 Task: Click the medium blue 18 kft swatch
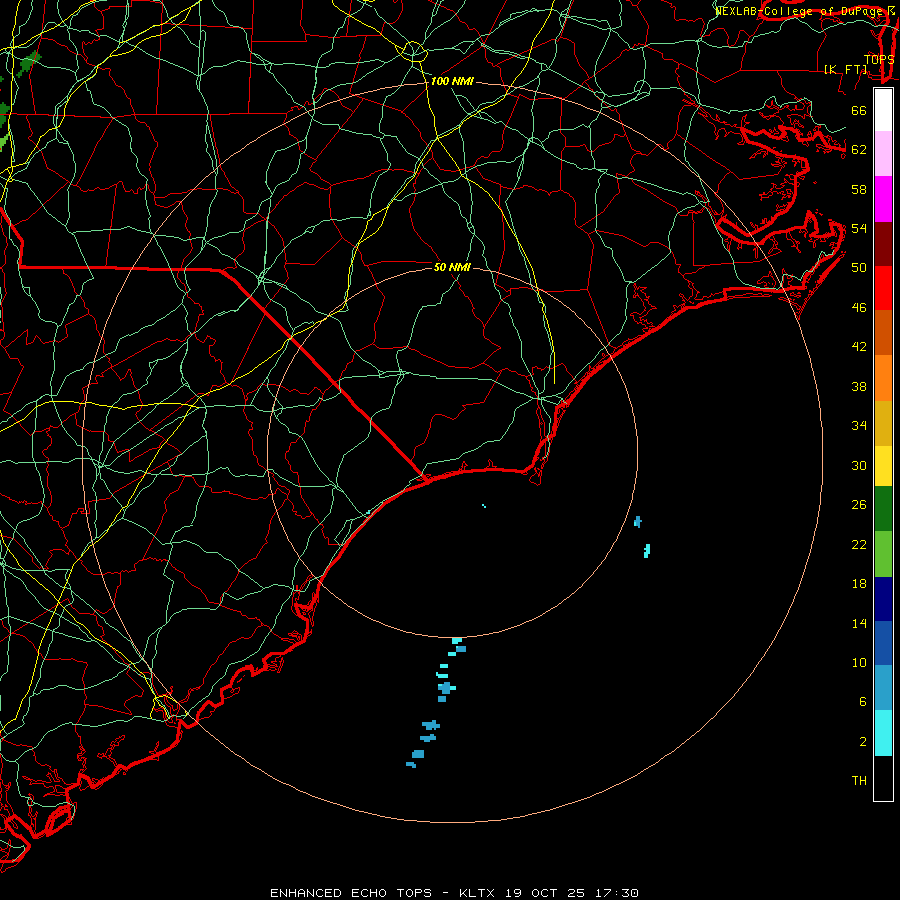click(x=883, y=643)
